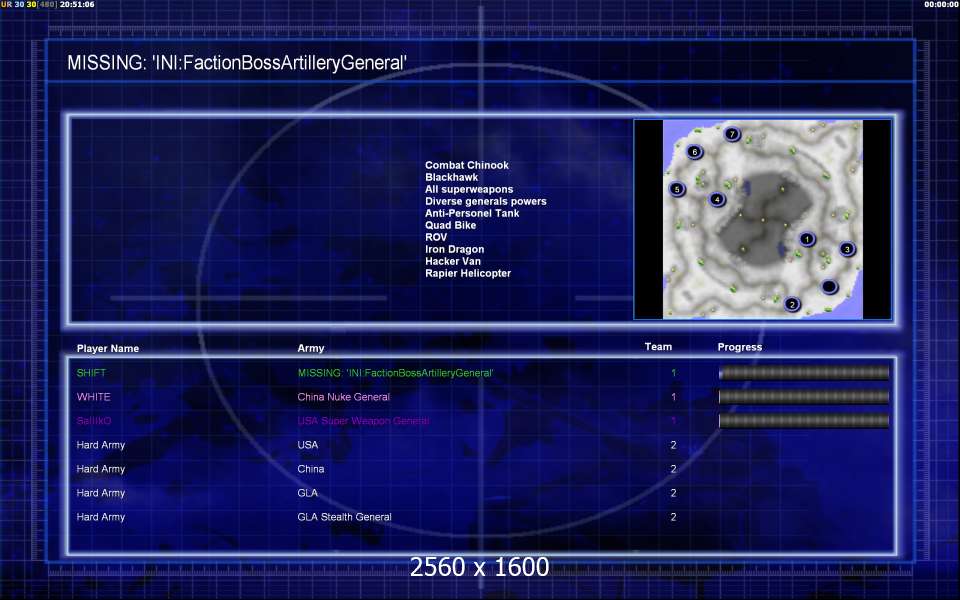Click the China army entry
Screen dimensions: 960x600
(x=310, y=469)
